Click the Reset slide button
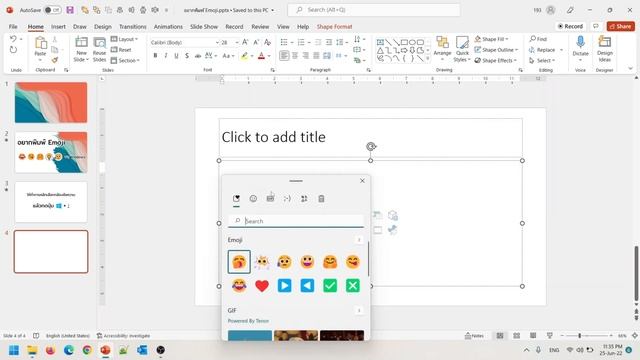This screenshot has height=360, width=640. pyautogui.click(x=121, y=50)
